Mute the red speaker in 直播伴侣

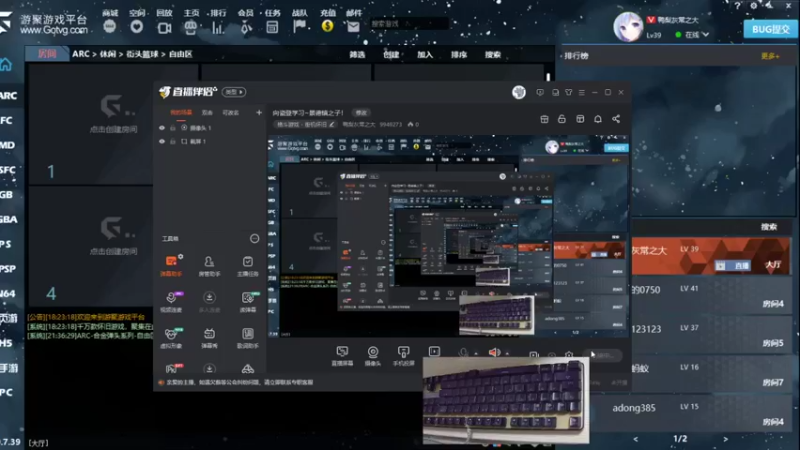point(494,352)
